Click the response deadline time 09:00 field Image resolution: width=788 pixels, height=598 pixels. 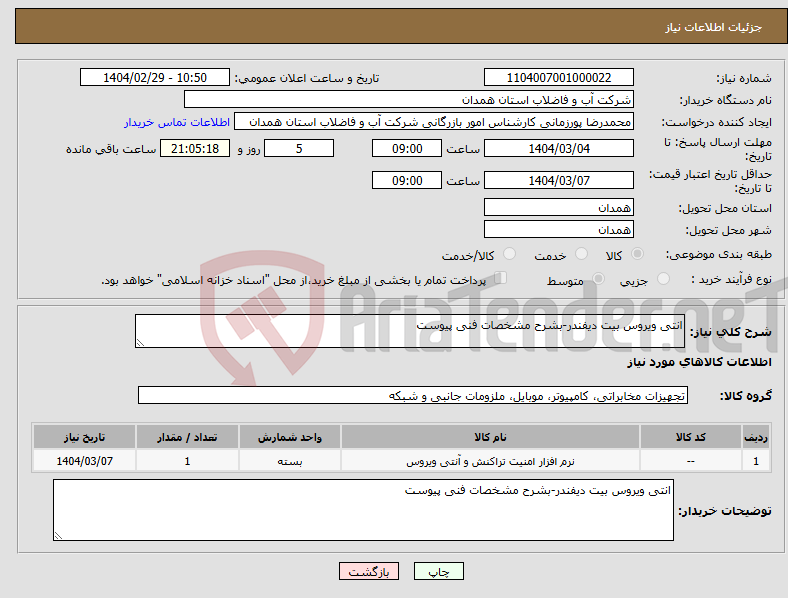[407, 148]
